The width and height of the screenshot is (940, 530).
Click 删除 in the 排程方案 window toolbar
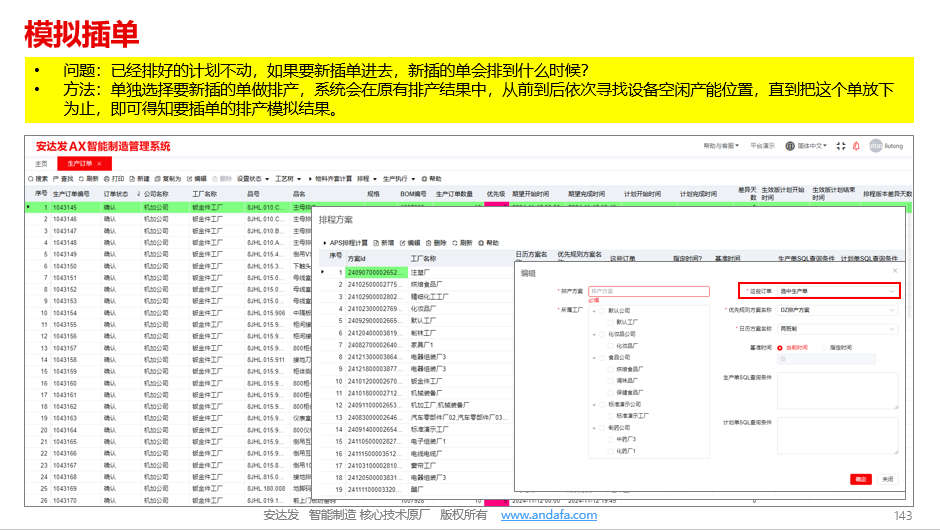click(436, 243)
